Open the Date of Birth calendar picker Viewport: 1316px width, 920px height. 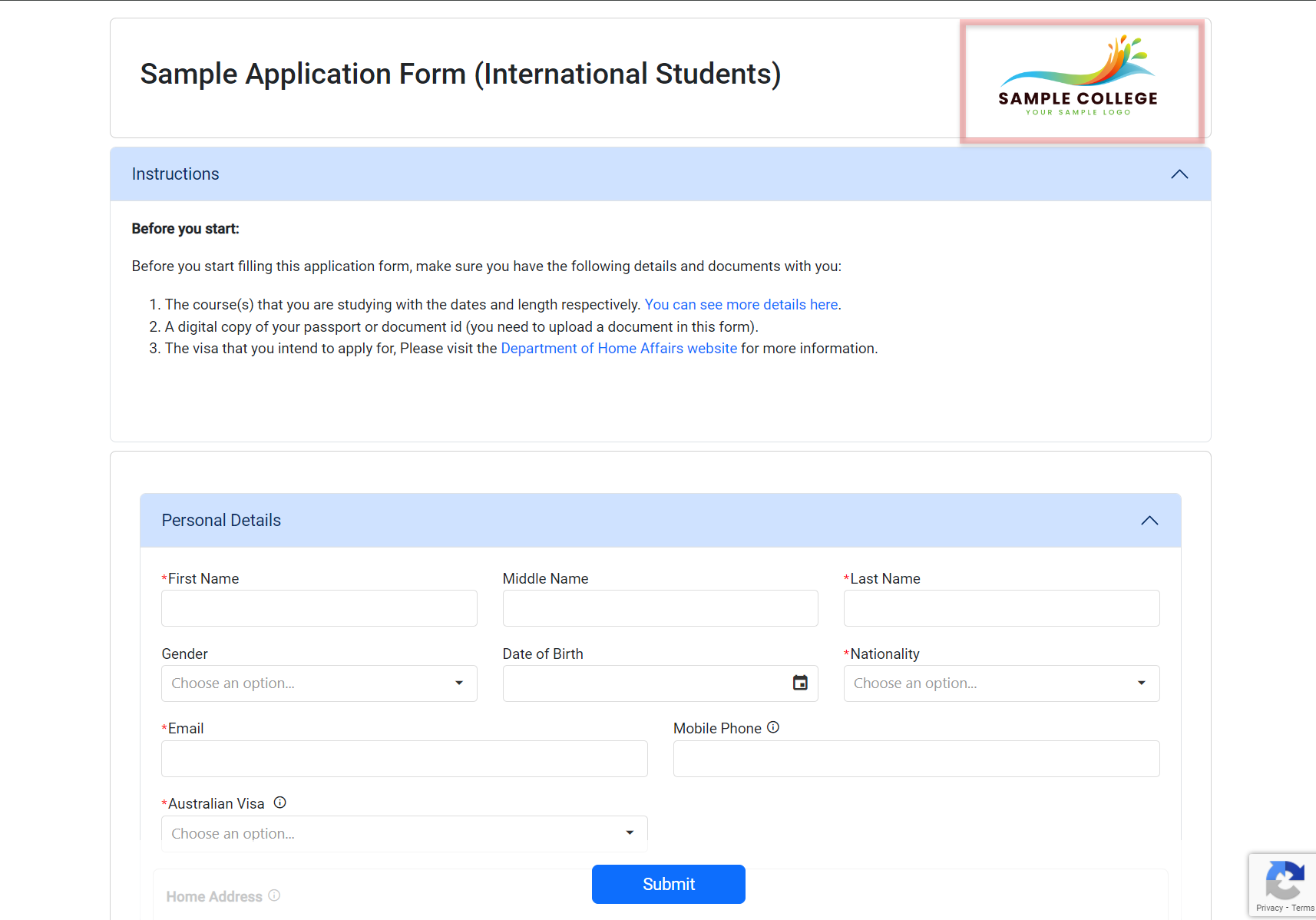point(800,683)
